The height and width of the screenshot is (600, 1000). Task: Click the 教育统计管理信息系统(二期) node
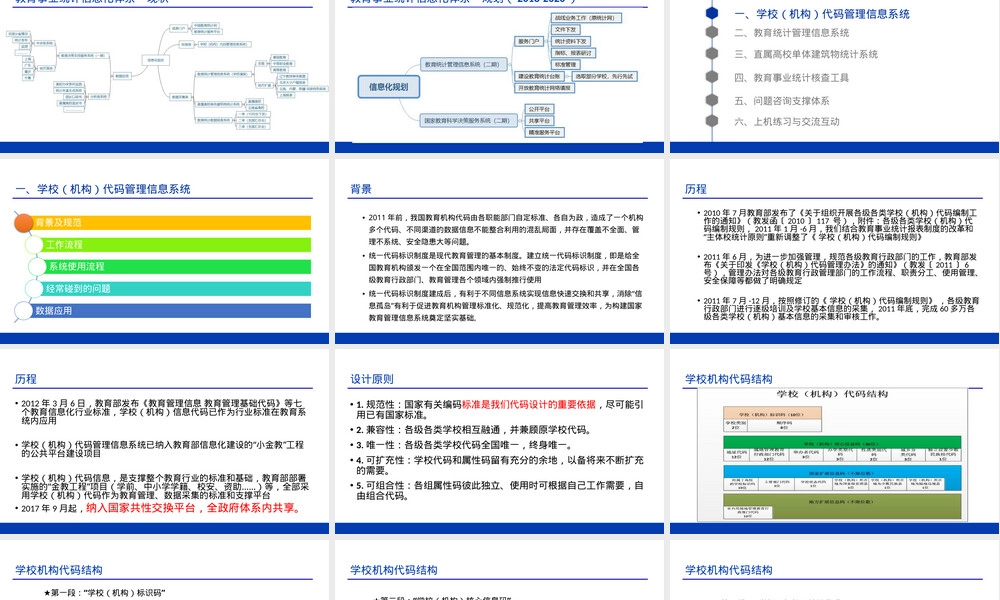pos(464,64)
